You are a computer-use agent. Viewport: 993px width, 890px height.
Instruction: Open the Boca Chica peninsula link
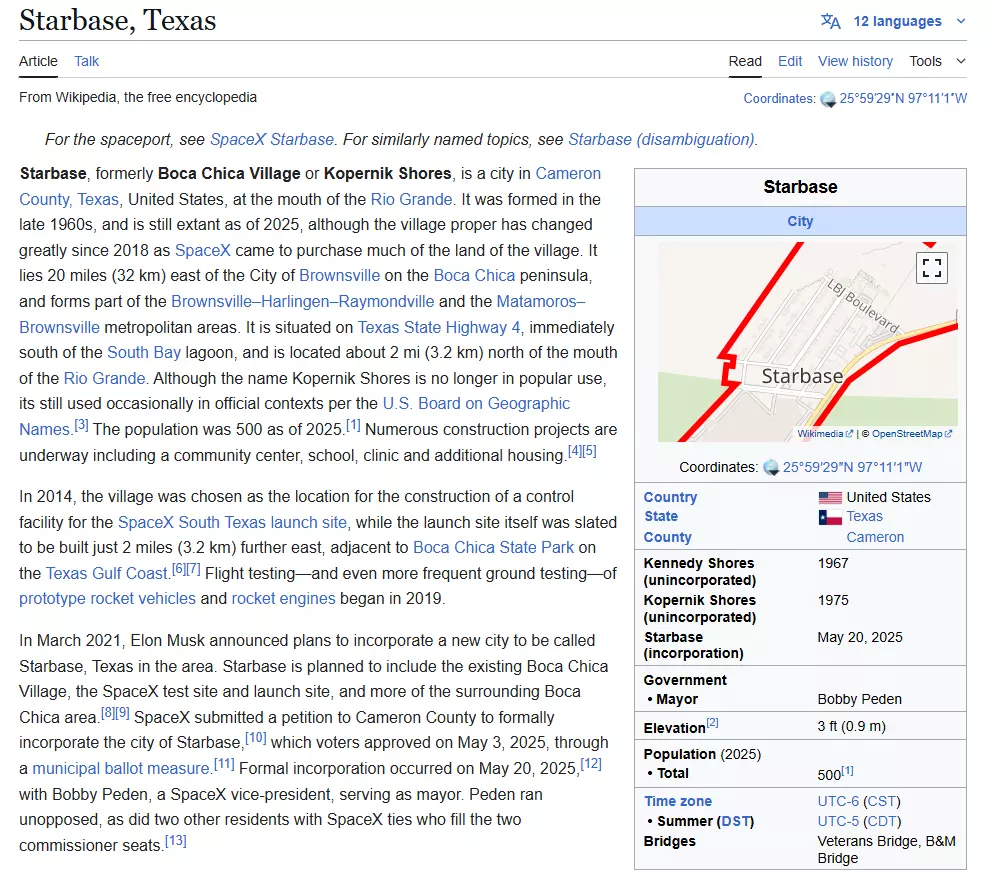click(x=474, y=276)
